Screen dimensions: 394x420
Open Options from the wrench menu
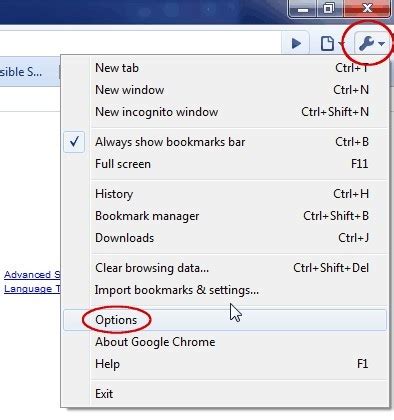[x=225, y=320]
